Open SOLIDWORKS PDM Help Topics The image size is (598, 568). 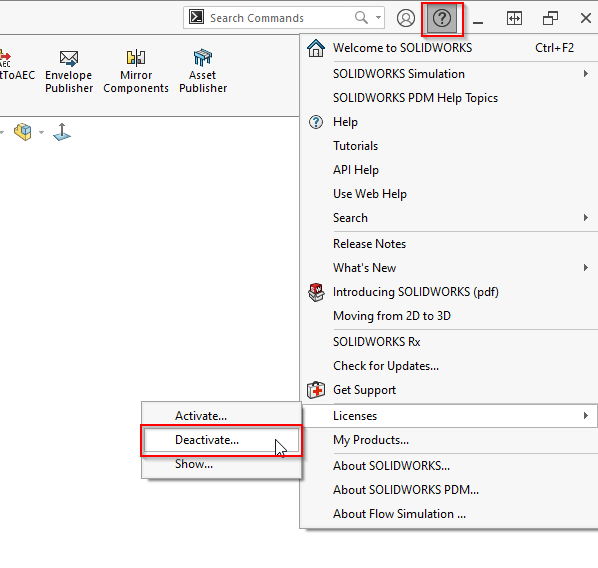pos(448,98)
